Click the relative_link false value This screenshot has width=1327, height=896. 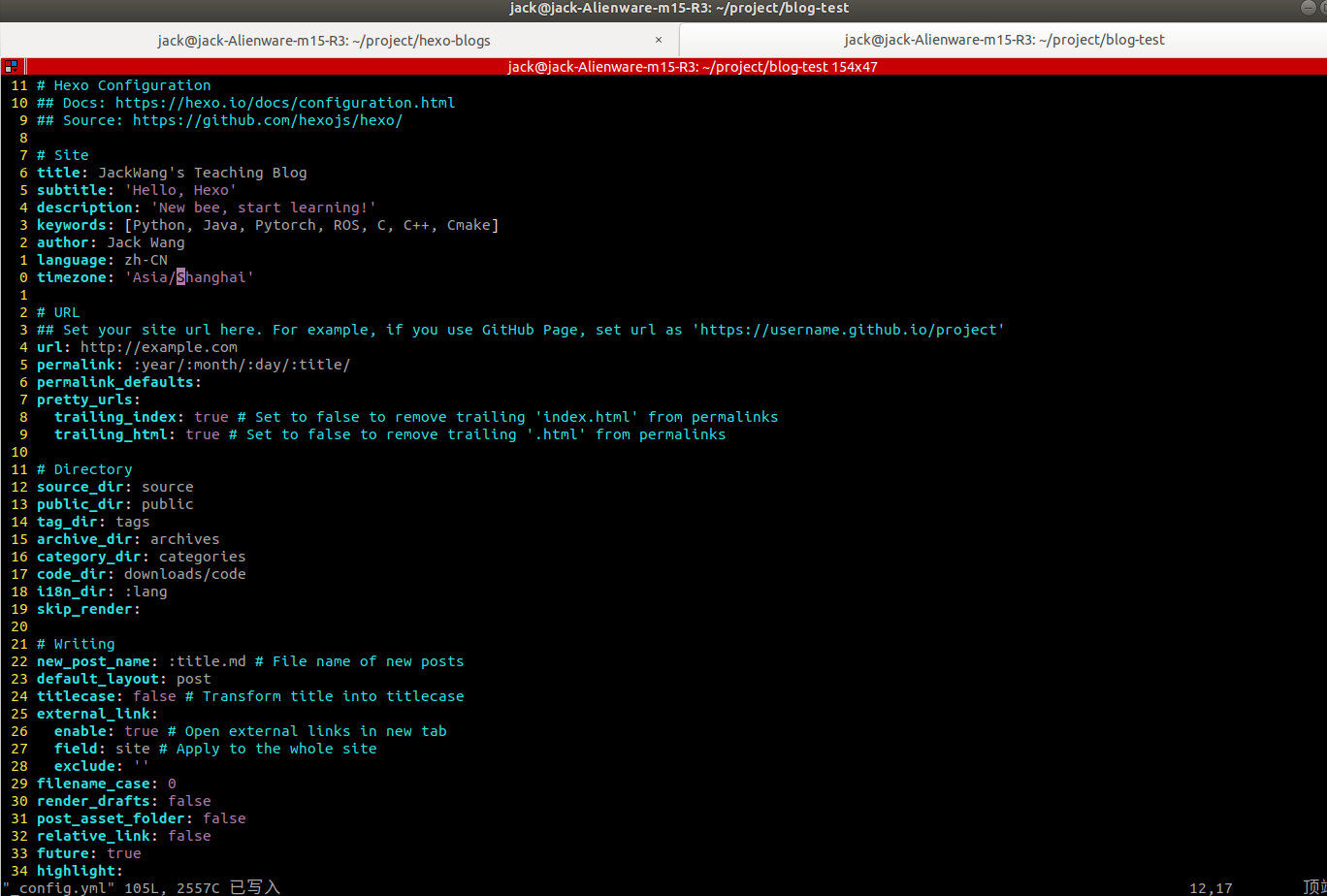click(189, 836)
